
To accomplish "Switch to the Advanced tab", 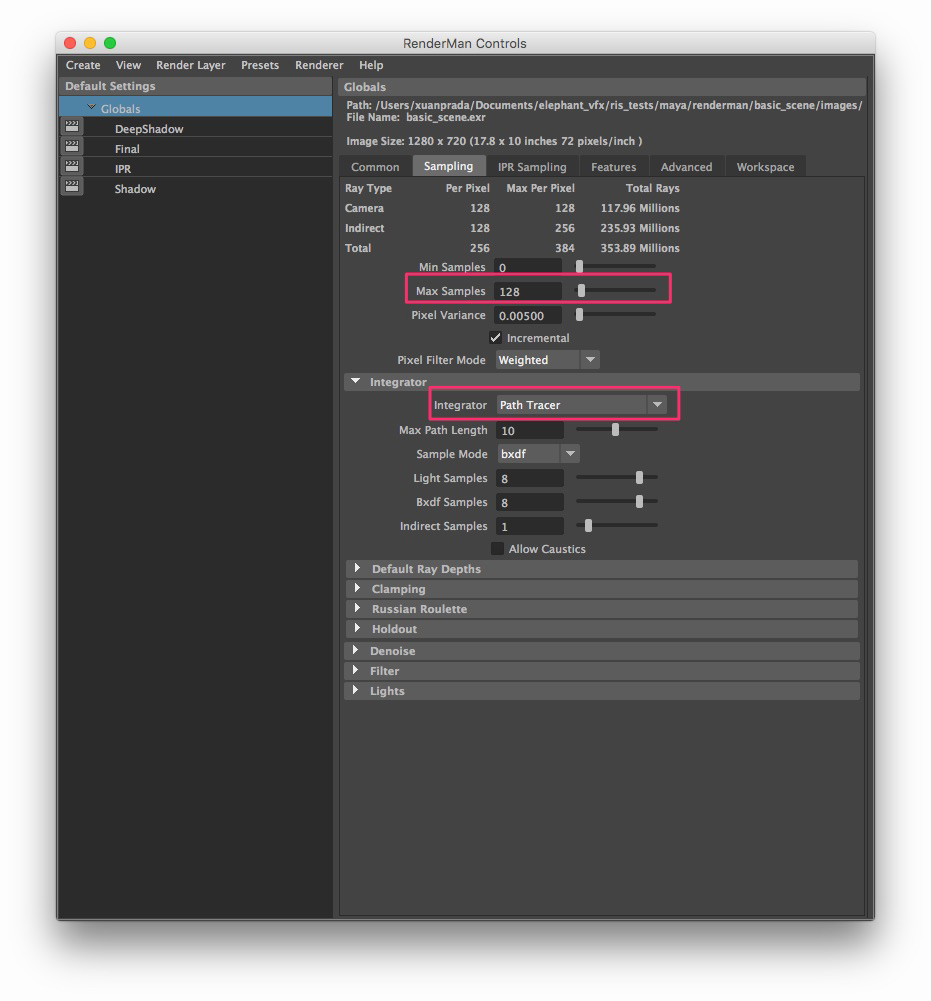I will 686,167.
